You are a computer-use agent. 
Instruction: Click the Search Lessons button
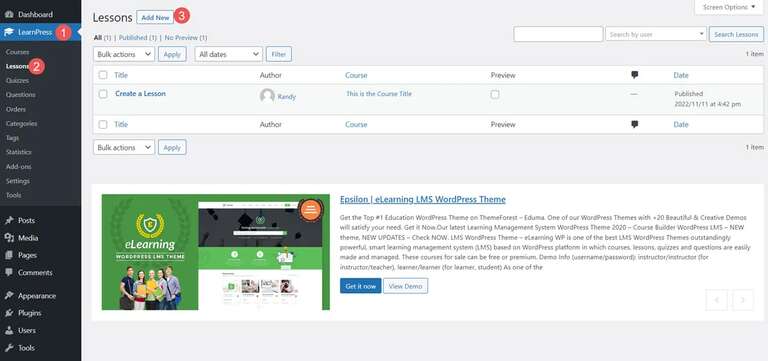[x=736, y=34]
